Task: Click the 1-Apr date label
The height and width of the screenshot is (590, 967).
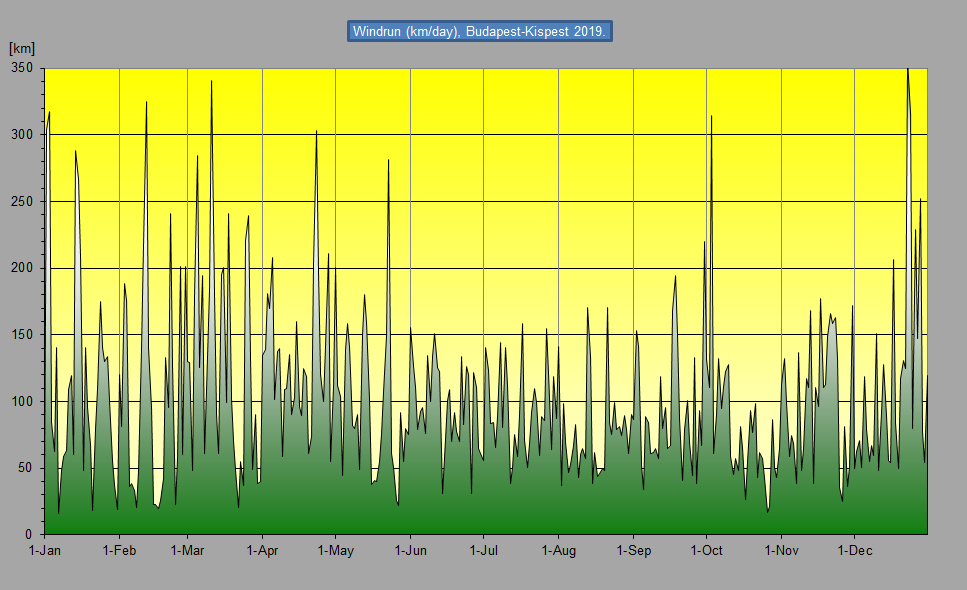Action: (x=262, y=551)
